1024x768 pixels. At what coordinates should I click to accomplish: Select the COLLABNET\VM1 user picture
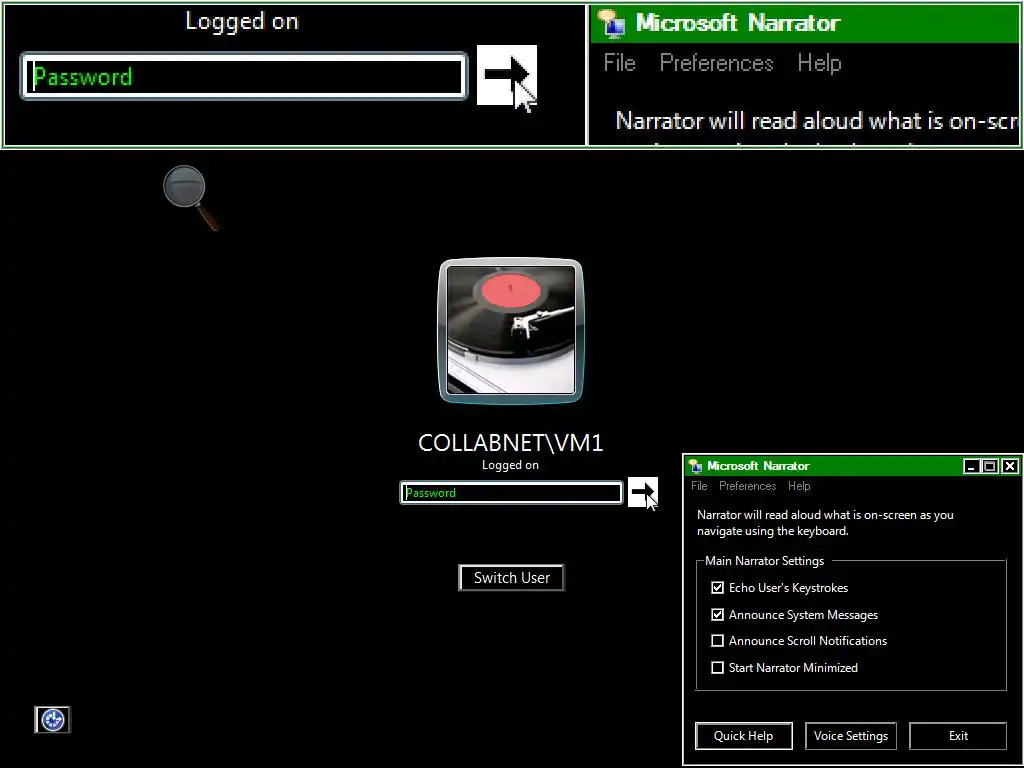tap(511, 330)
